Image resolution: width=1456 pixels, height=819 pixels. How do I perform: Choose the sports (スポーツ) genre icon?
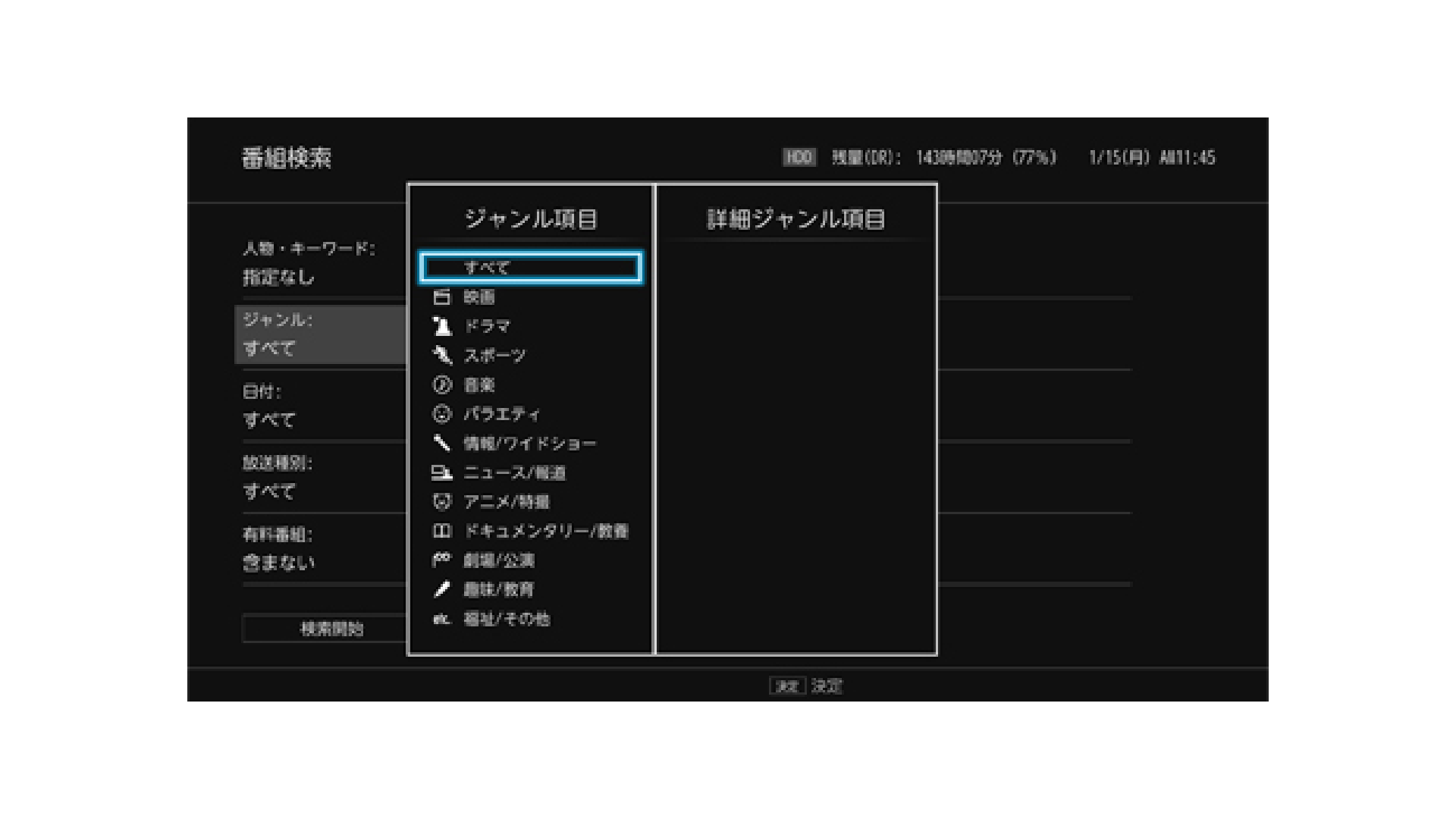(x=441, y=355)
